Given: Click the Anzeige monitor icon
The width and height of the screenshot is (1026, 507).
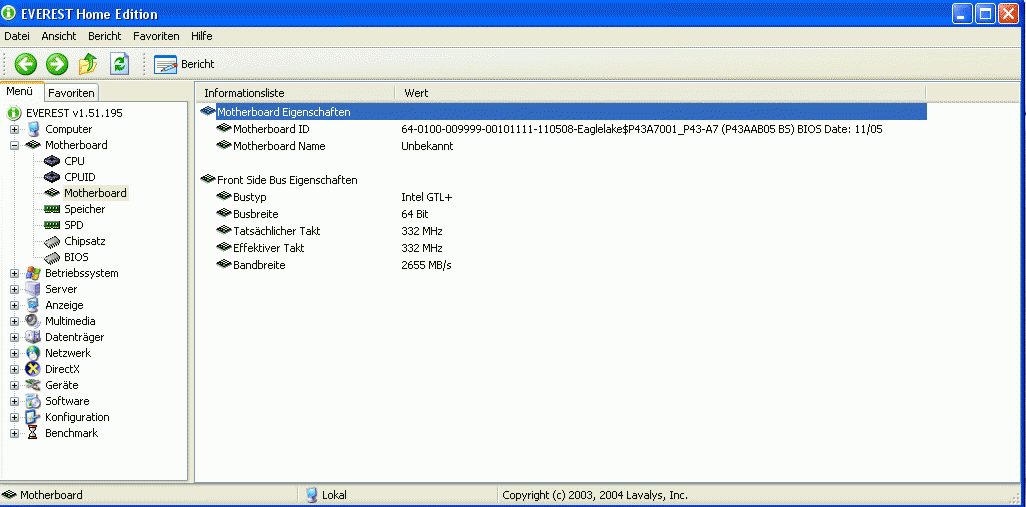Looking at the screenshot, I should tap(33, 306).
